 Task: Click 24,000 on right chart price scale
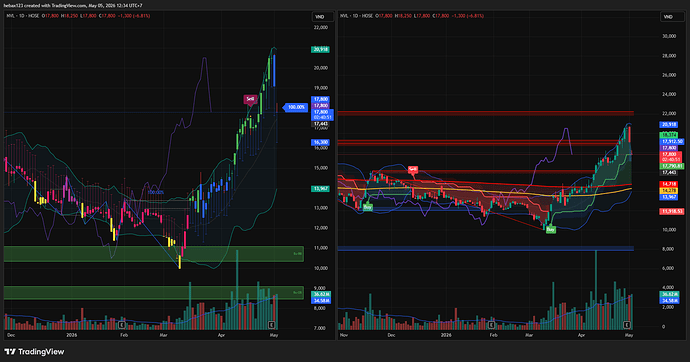pos(669,95)
